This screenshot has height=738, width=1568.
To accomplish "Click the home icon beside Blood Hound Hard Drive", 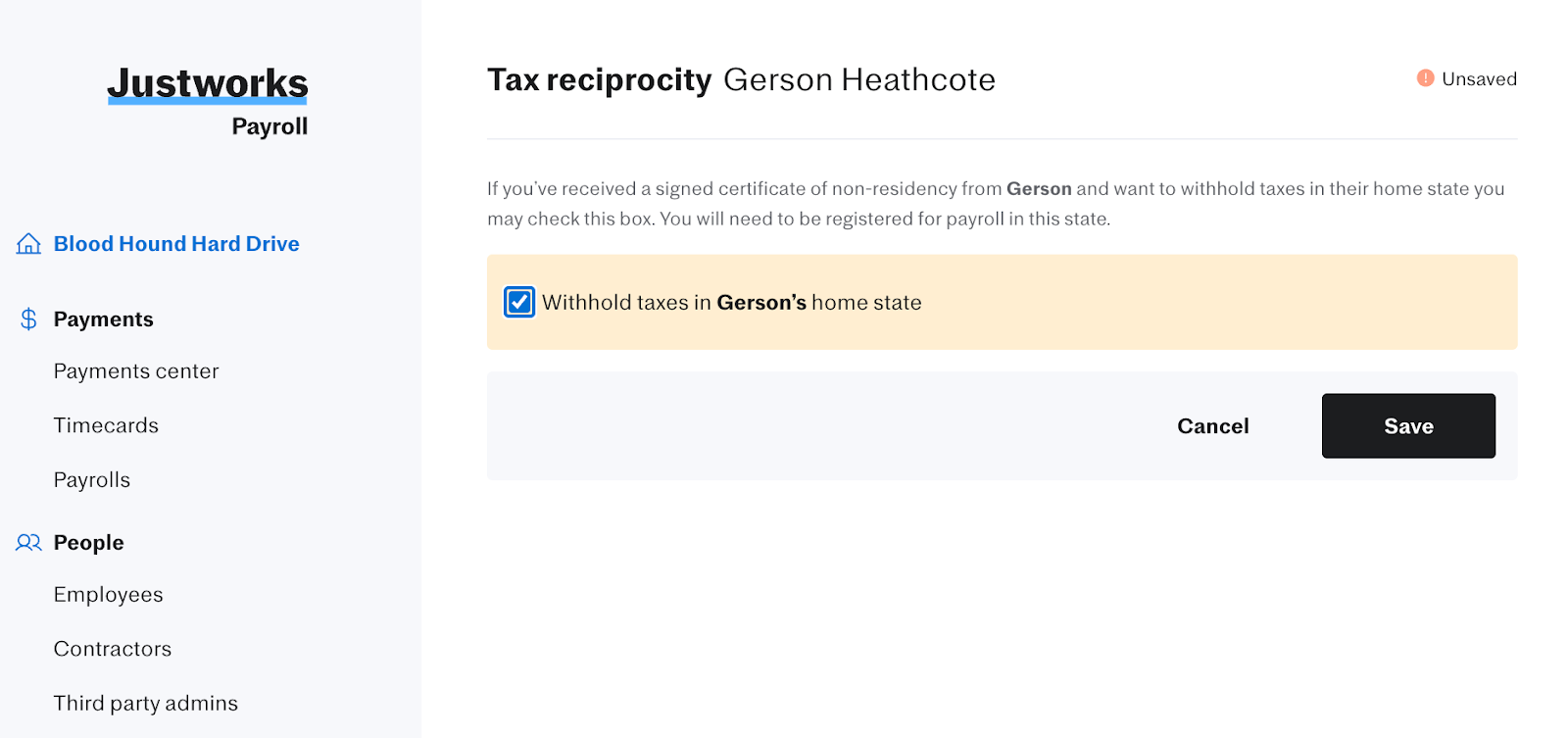I will [x=26, y=244].
